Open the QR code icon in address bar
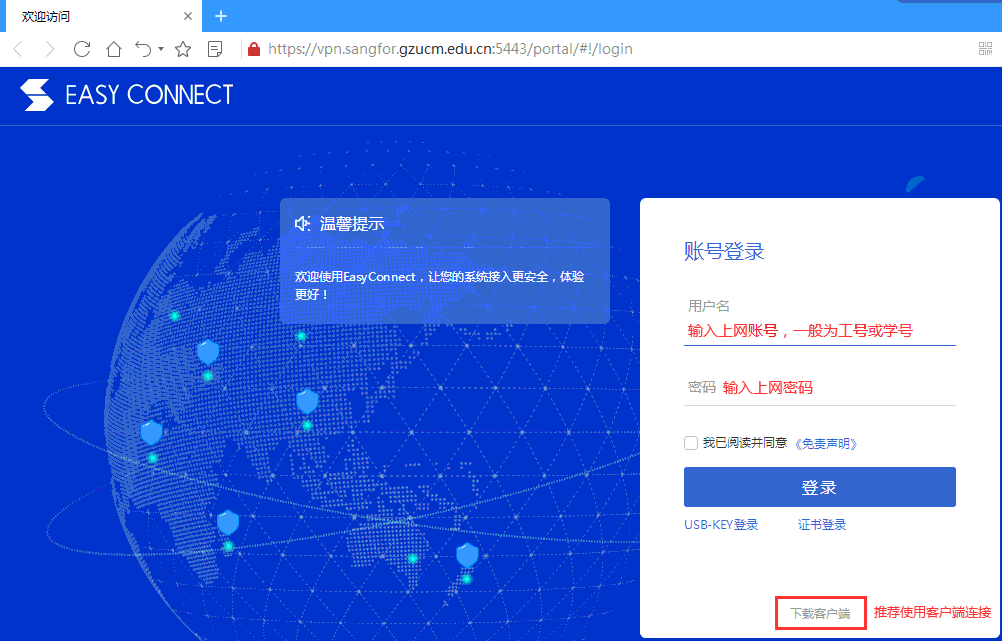This screenshot has width=1002, height=641. 985,49
